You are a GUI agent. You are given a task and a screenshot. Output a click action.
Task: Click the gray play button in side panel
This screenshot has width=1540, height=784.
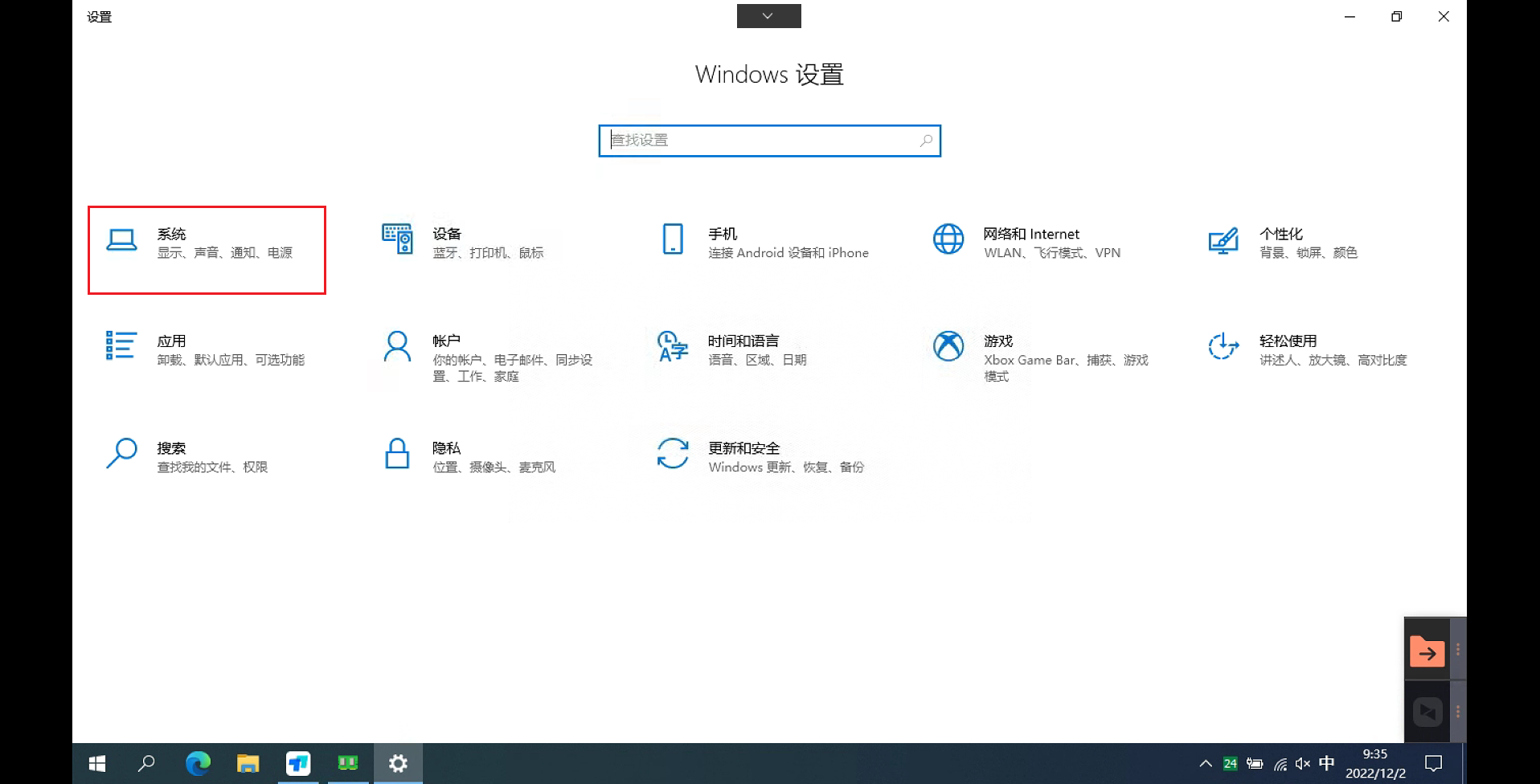[1427, 712]
